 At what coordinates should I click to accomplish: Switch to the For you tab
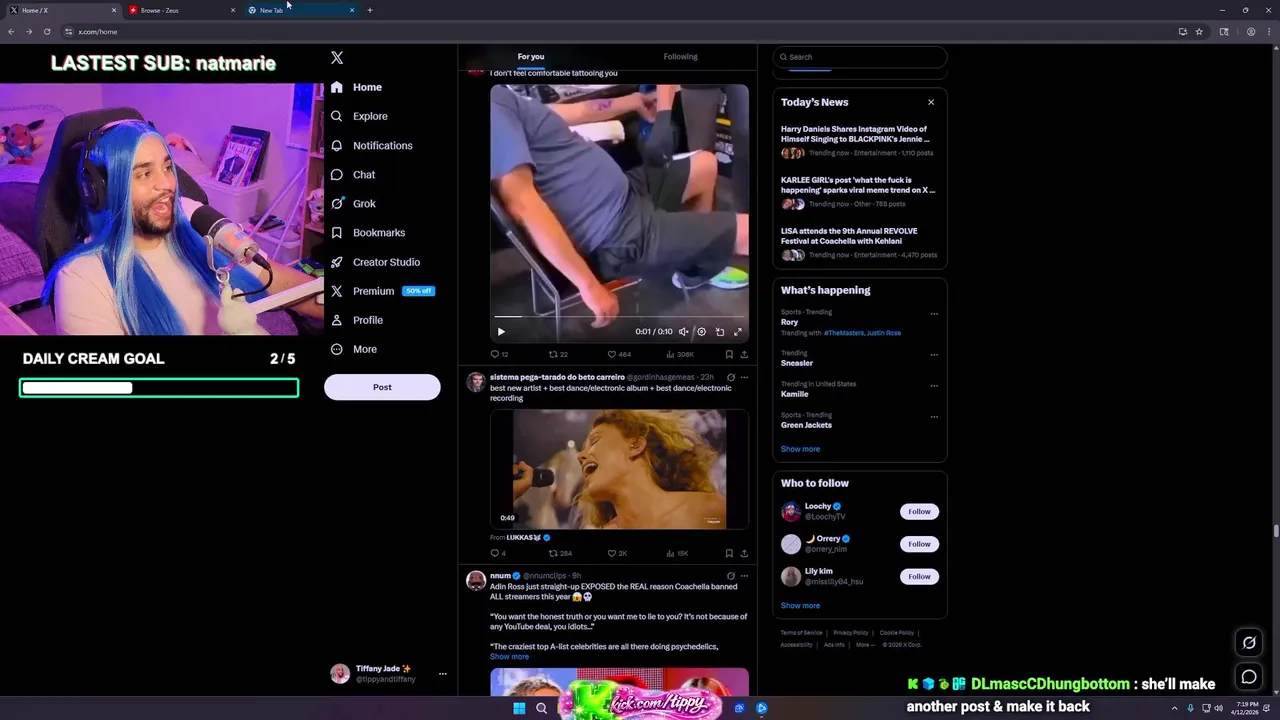pyautogui.click(x=531, y=57)
